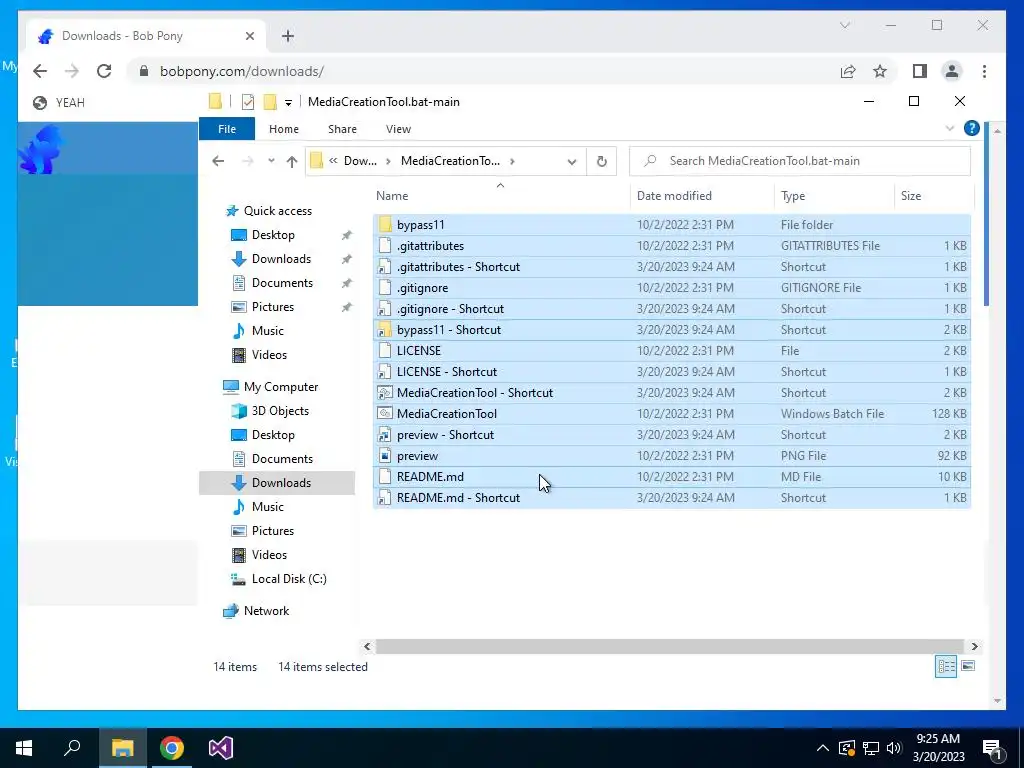Select Local Disk (C:) in navigation pane
1024x768 pixels.
tap(289, 579)
